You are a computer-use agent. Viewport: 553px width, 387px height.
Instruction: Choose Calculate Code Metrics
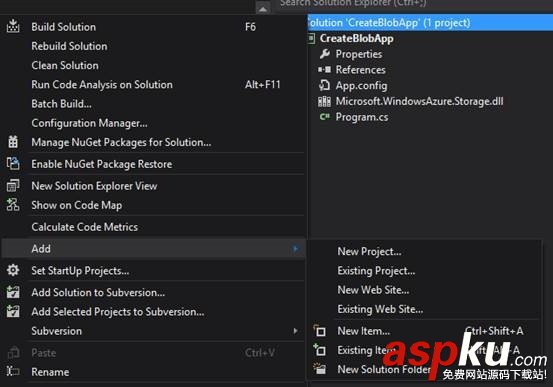(153, 226)
